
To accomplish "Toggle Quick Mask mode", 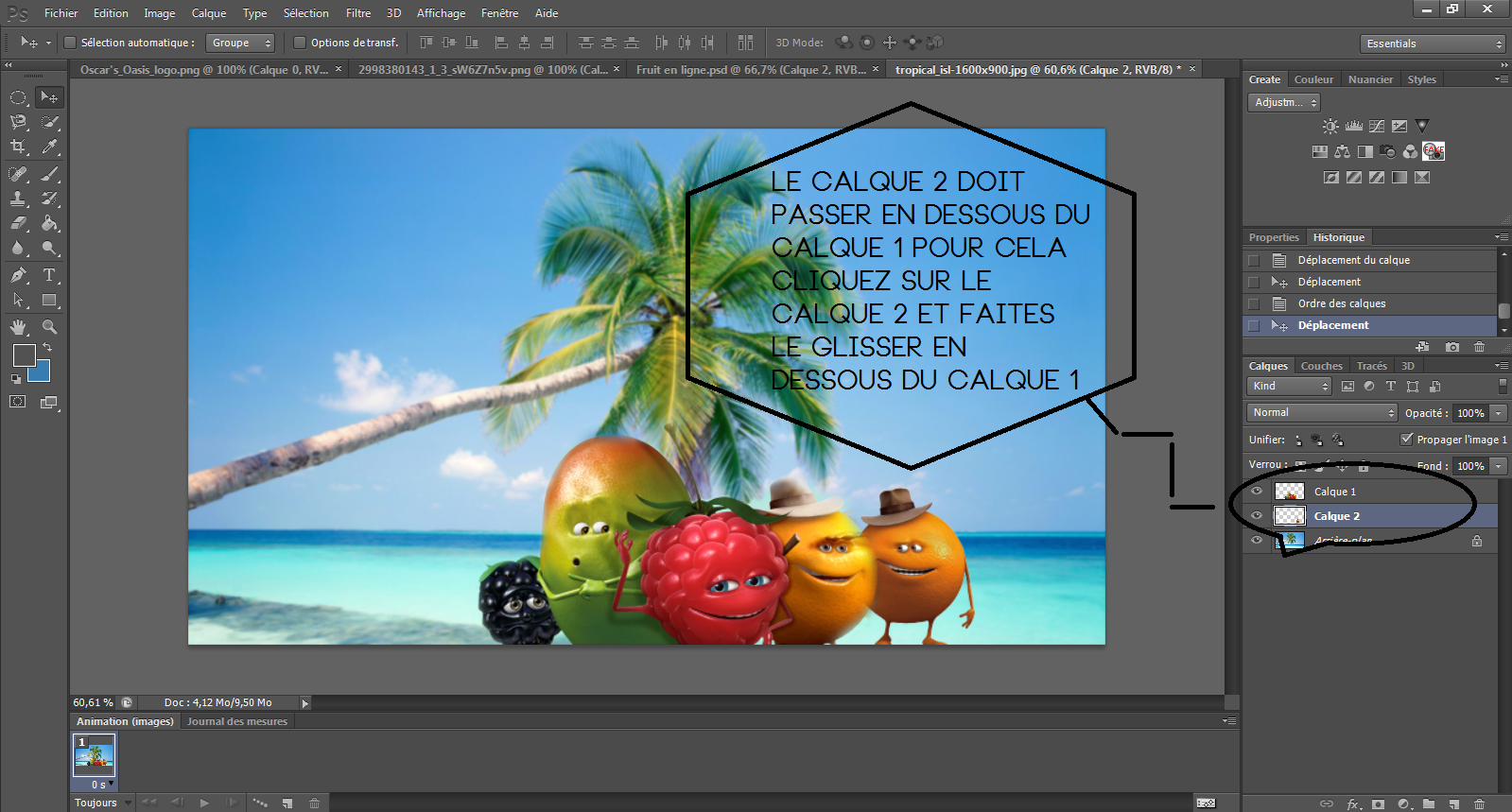I will coord(18,402).
